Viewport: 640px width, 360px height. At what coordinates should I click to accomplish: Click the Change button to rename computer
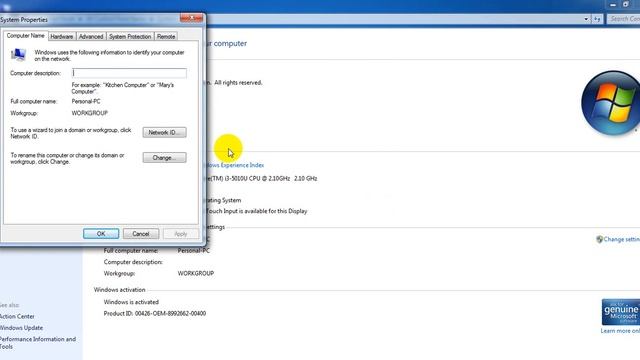[164, 158]
